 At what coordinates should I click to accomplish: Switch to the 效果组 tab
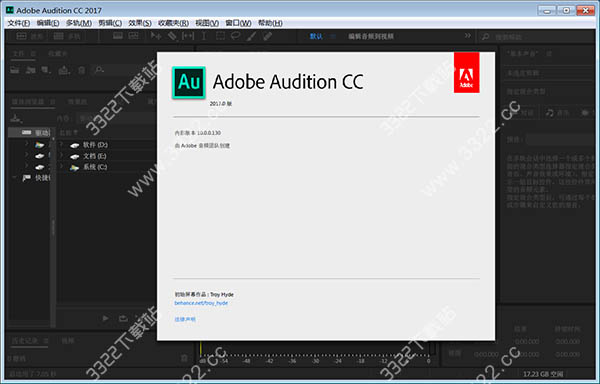77,101
